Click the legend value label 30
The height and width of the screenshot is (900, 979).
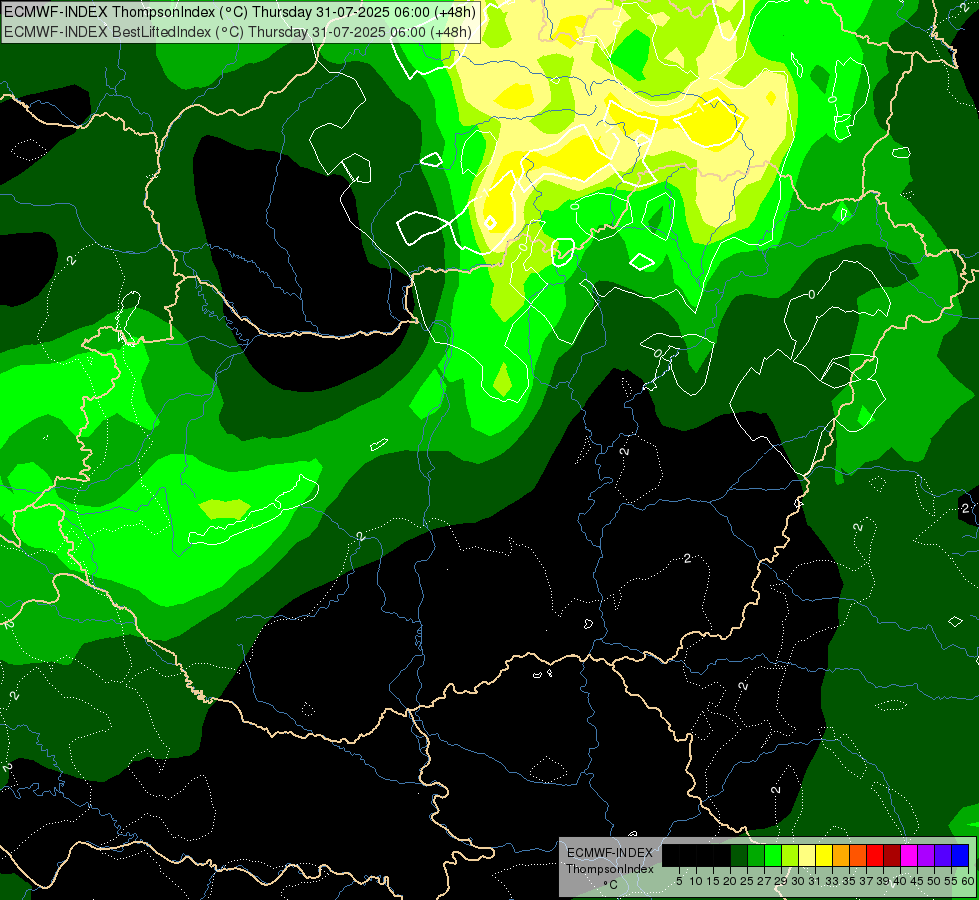pos(798,881)
